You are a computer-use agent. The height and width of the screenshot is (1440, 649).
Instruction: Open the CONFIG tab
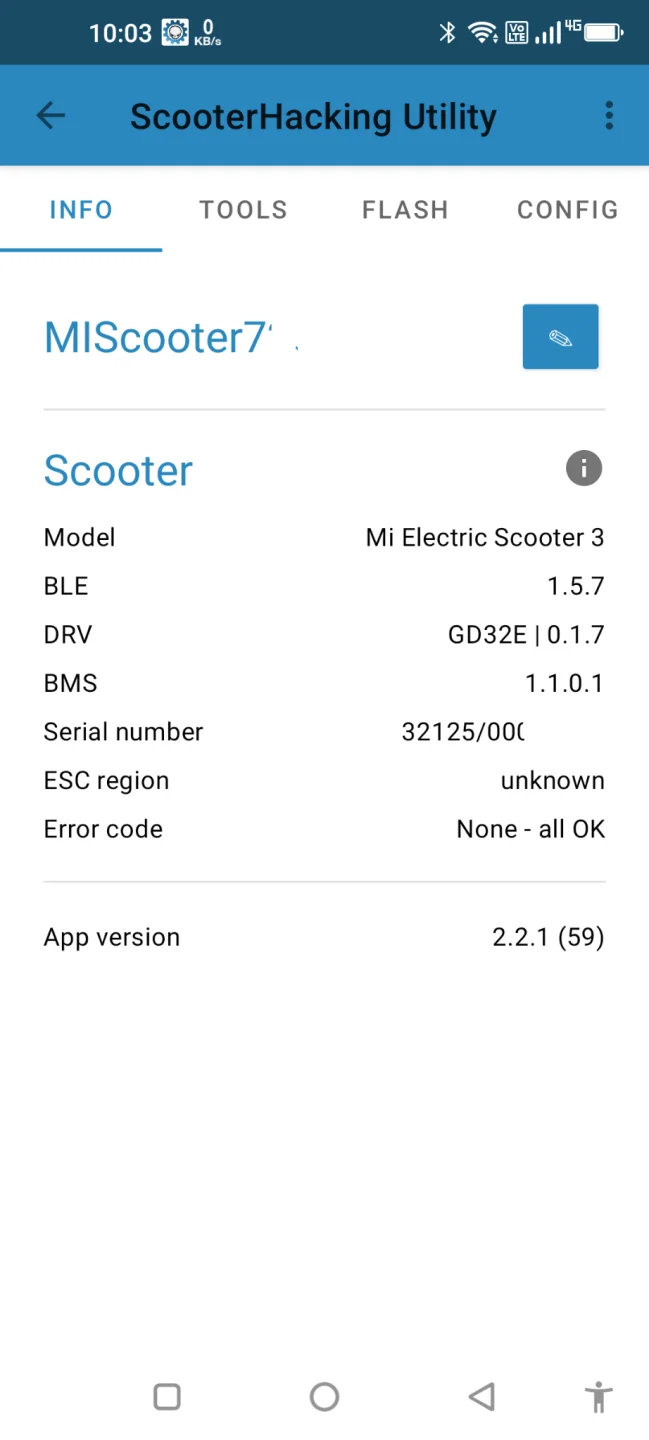coord(567,210)
